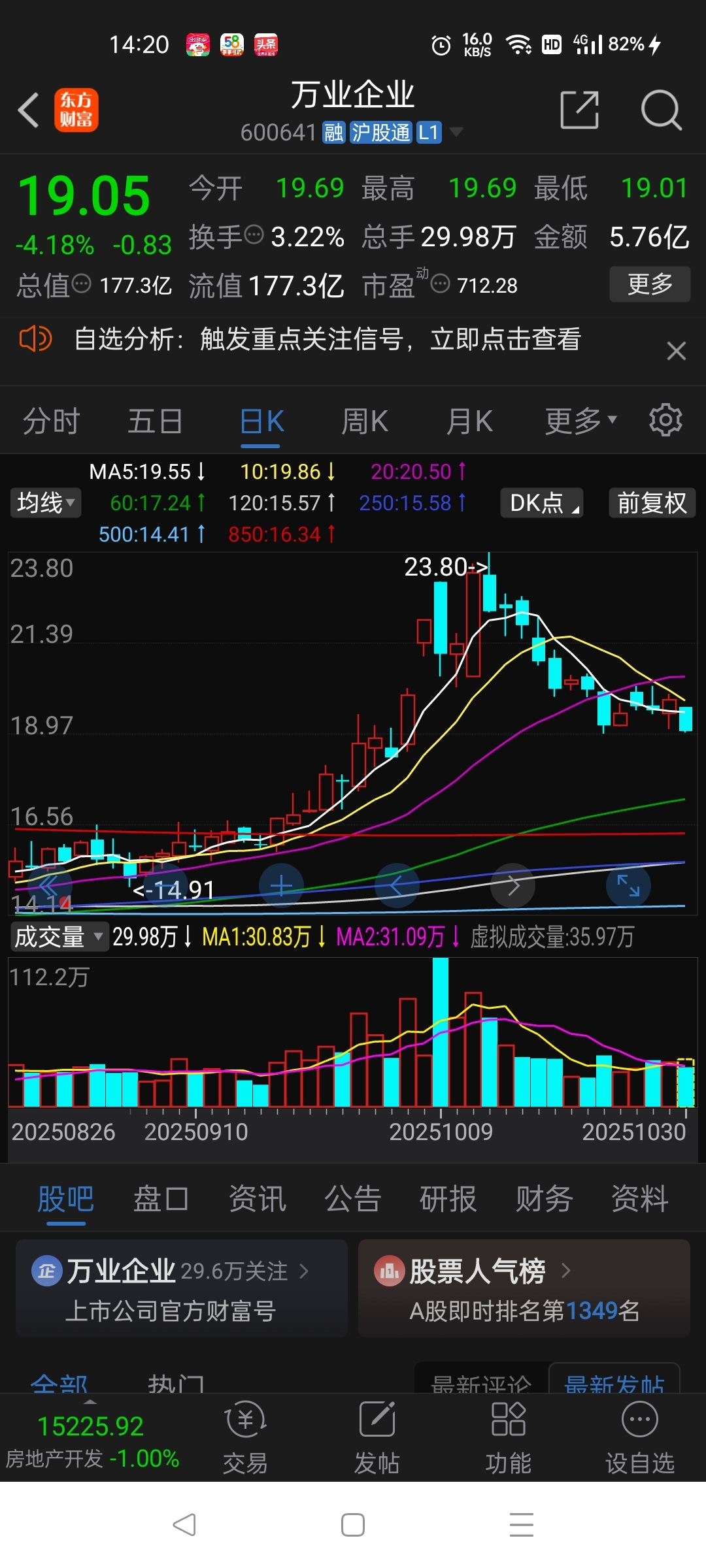Screen dimensions: 706x1568
Task: Open the search magnifier icon
Action: tap(662, 110)
